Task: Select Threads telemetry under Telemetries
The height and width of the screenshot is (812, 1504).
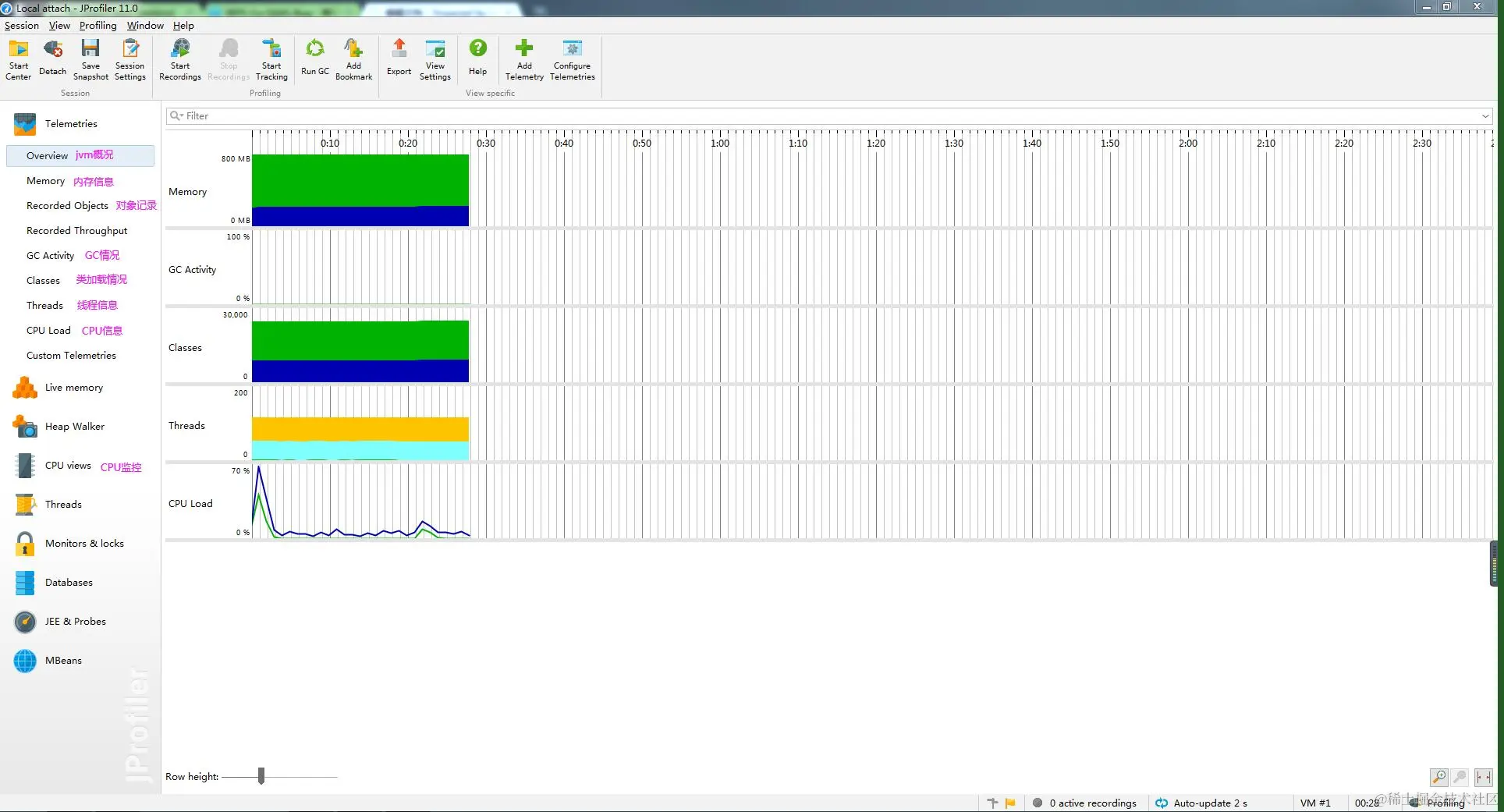Action: click(x=44, y=306)
